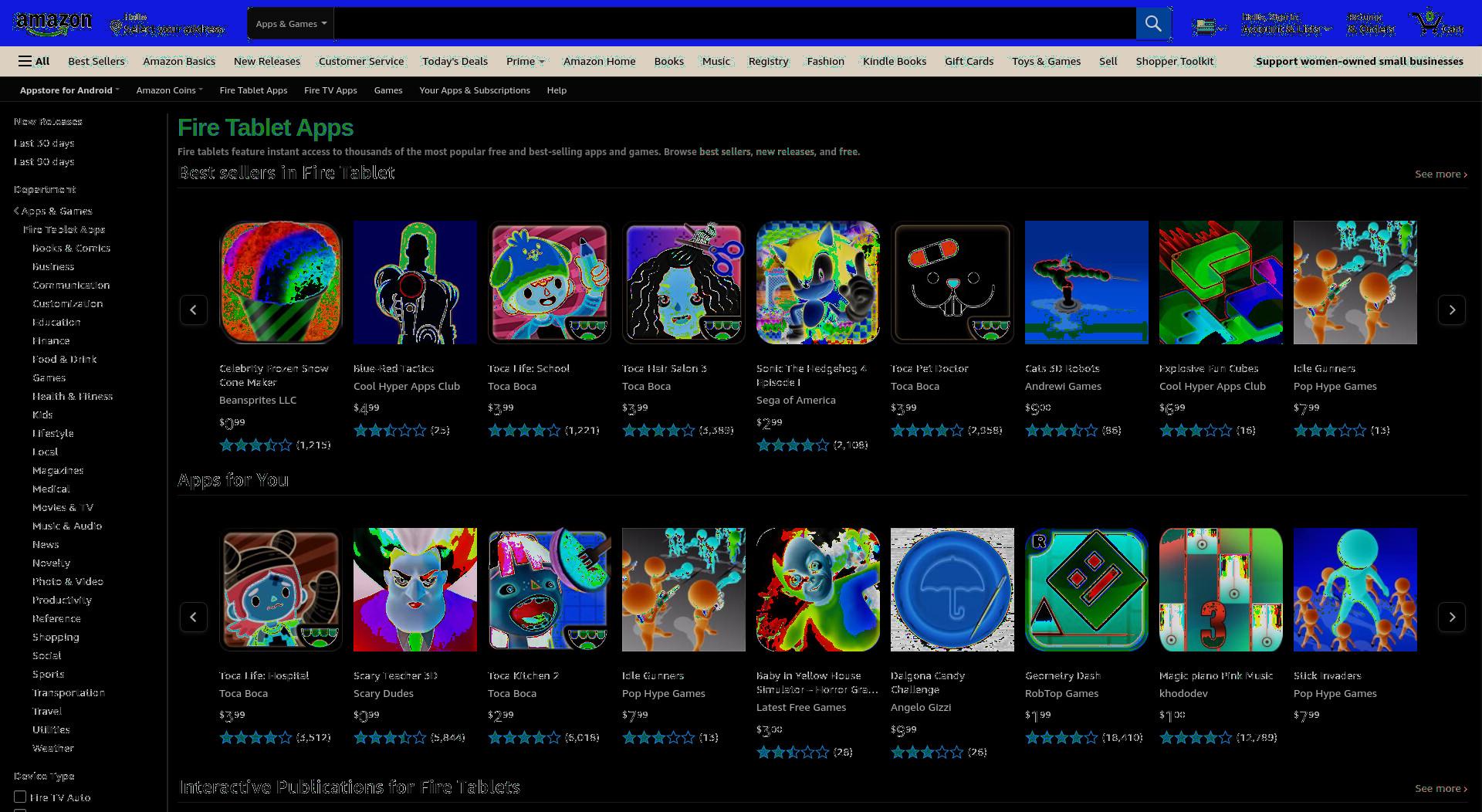
Task: Select Health & Fitness category
Action: [x=73, y=396]
